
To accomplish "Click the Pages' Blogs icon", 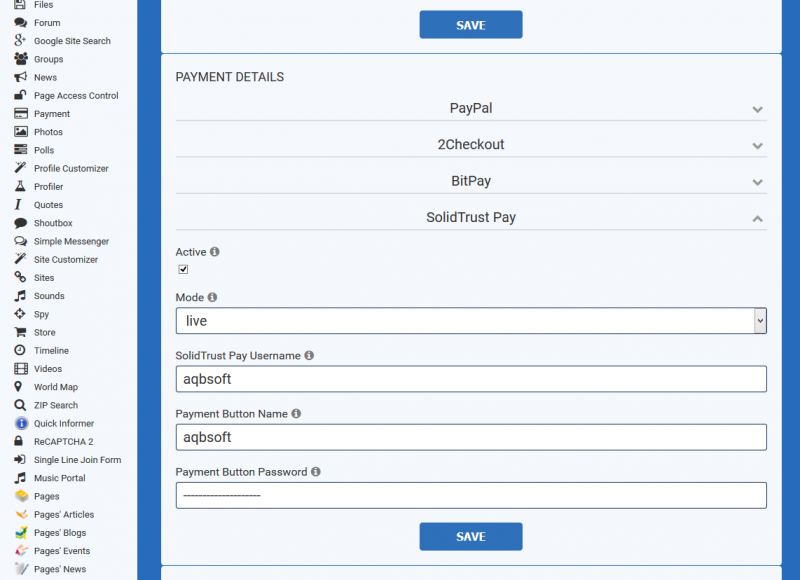I will (21, 533).
